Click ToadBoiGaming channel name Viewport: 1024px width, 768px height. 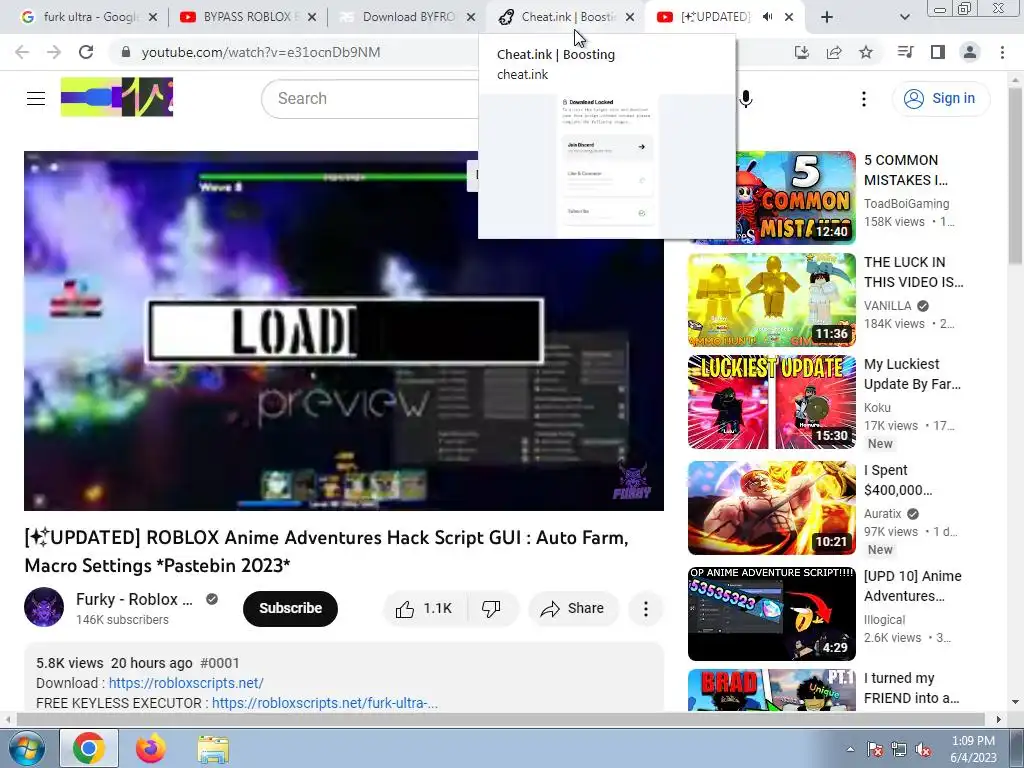[906, 204]
